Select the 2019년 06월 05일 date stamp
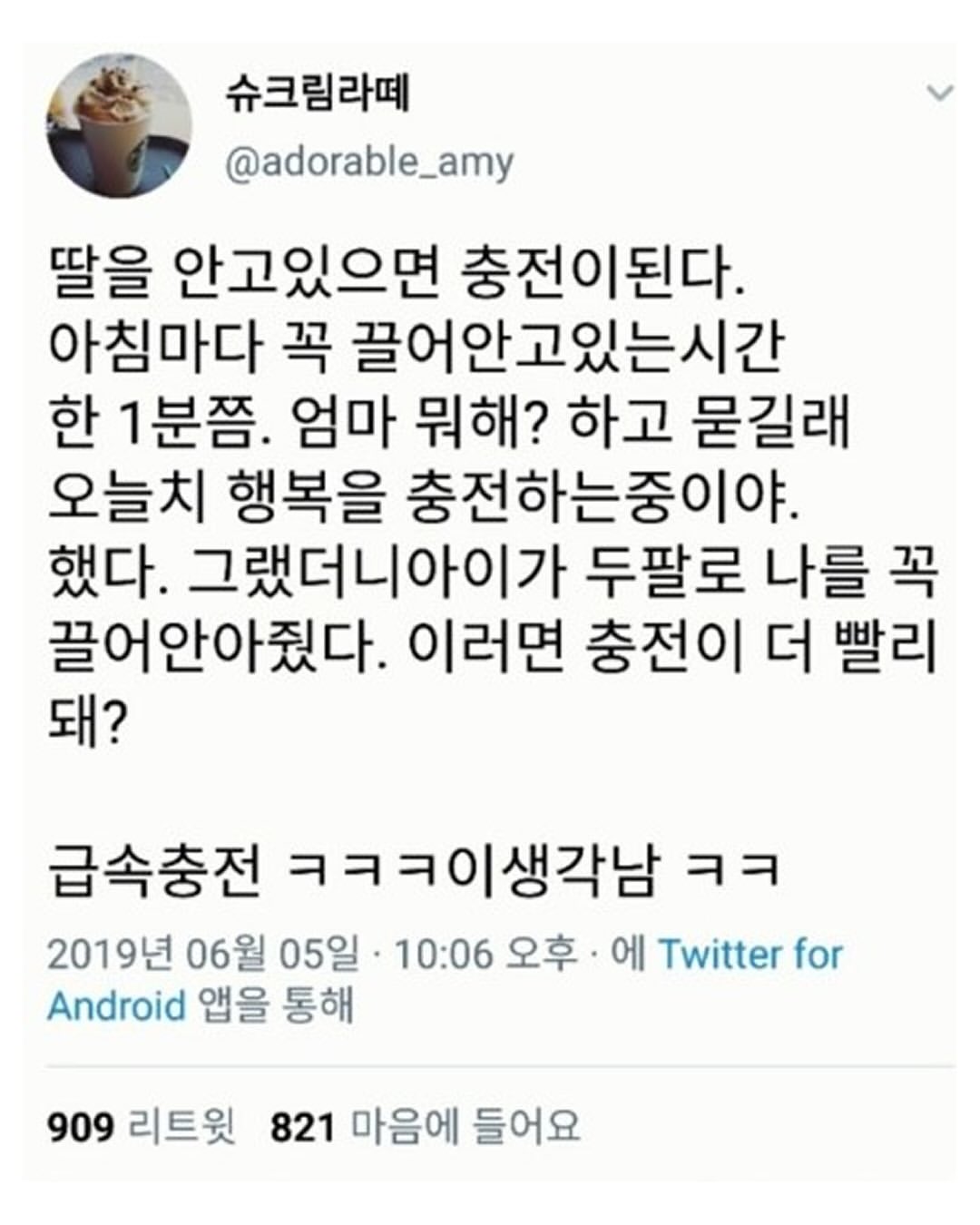Viewport: 980px width, 1225px height. pos(202,955)
